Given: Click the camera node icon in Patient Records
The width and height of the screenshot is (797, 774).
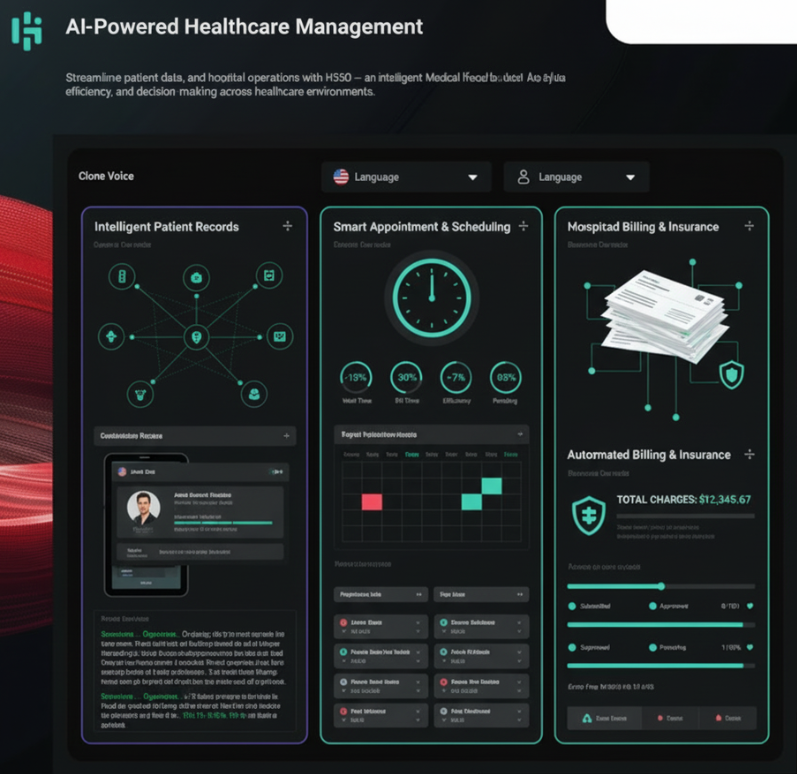Looking at the screenshot, I should coord(197,277).
